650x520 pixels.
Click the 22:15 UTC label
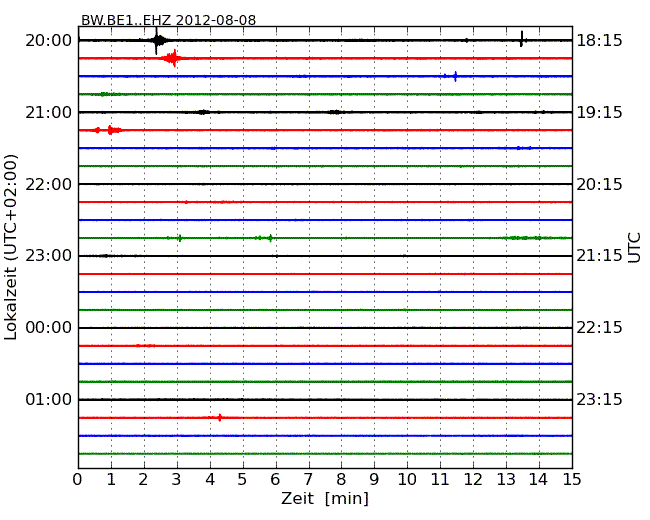[599, 328]
